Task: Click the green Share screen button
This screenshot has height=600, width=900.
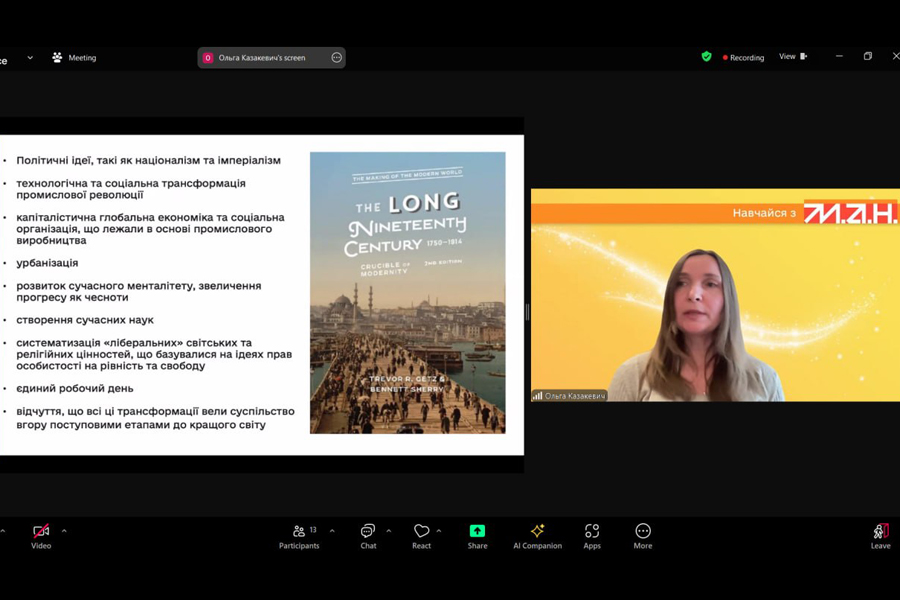Action: point(477,532)
